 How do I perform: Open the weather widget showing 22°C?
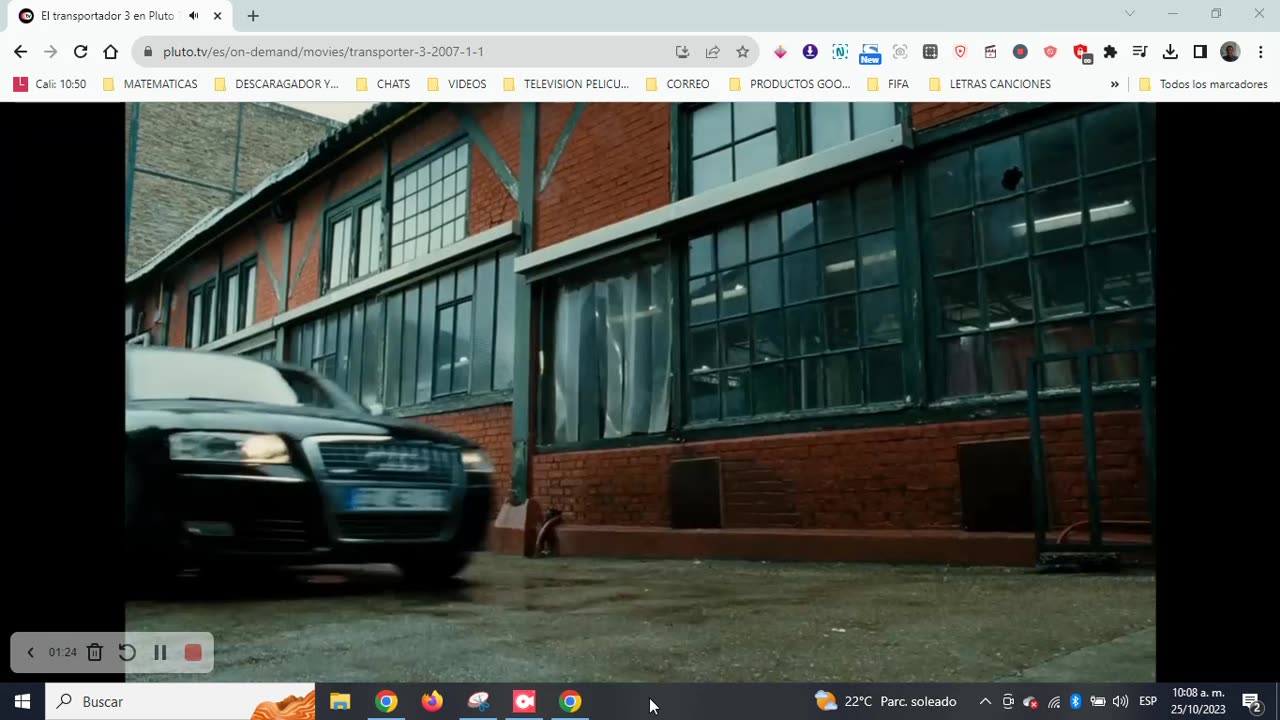(886, 702)
